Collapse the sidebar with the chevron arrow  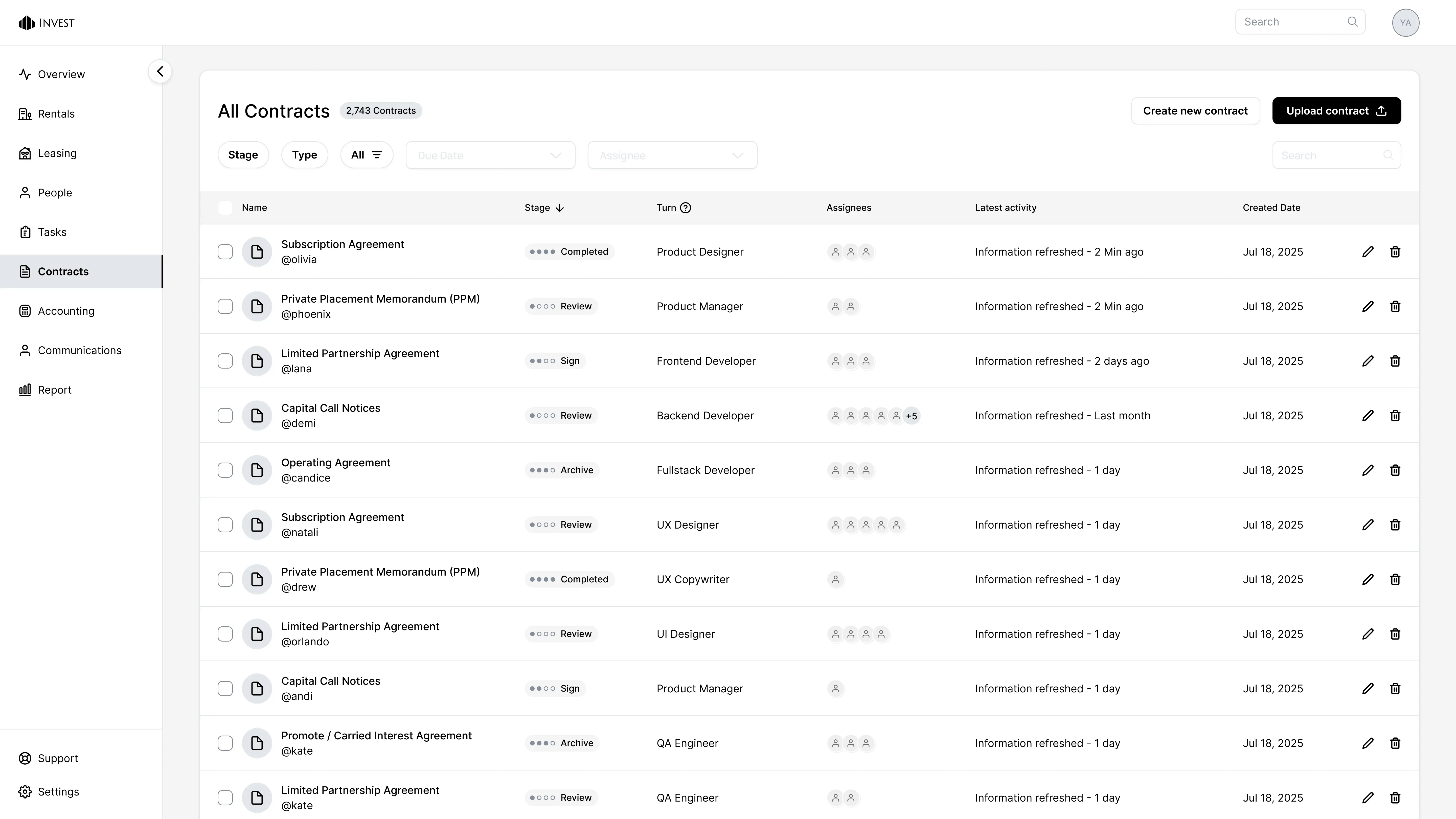(160, 72)
